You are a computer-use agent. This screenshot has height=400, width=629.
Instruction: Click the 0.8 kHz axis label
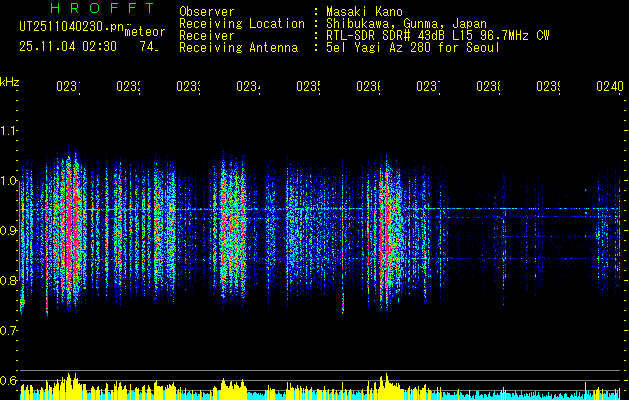pyautogui.click(x=8, y=280)
